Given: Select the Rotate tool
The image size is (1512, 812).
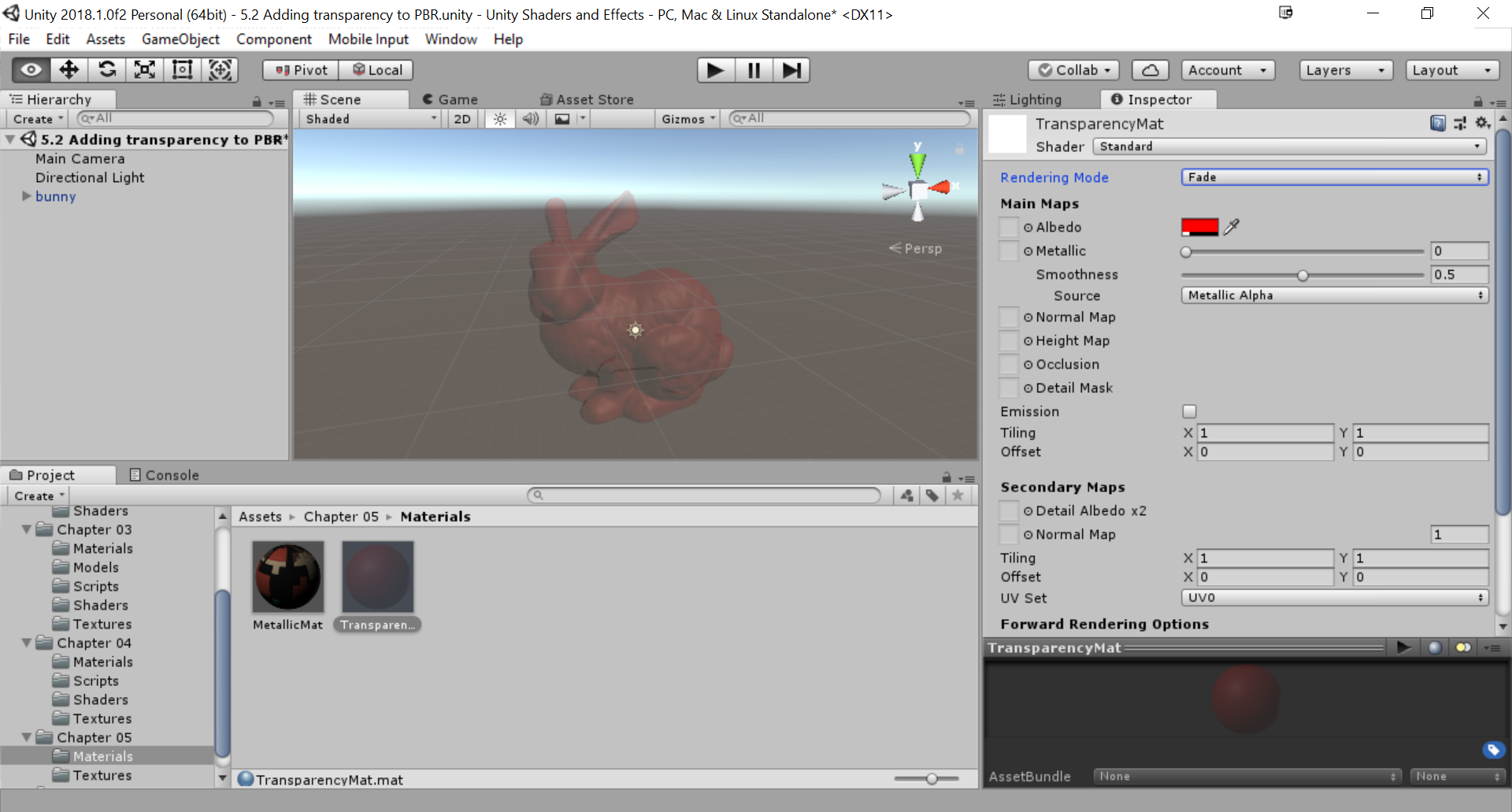Looking at the screenshot, I should pyautogui.click(x=106, y=70).
